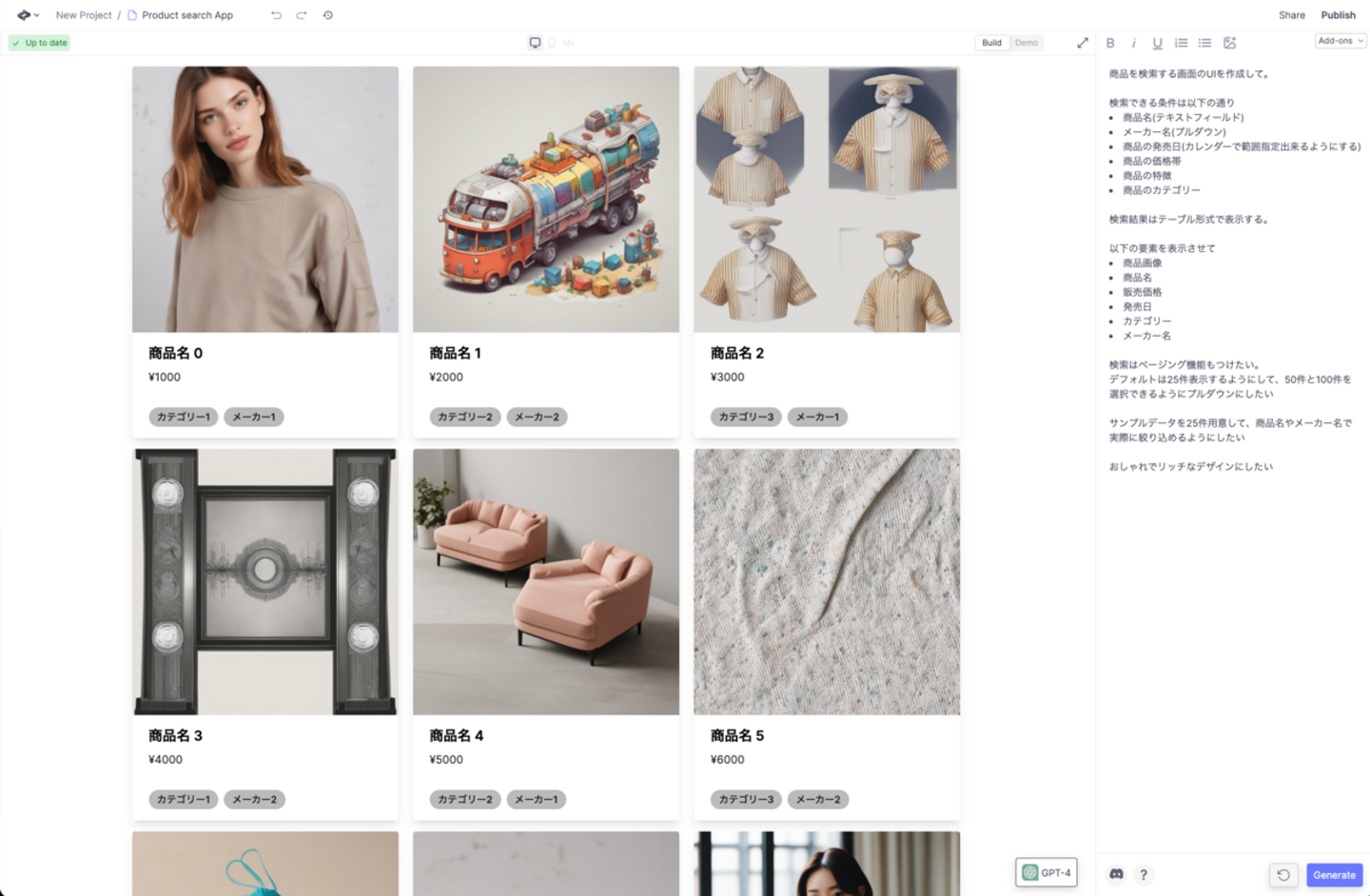This screenshot has width=1370, height=896.
Task: Open the help question mark
Action: [x=1144, y=874]
